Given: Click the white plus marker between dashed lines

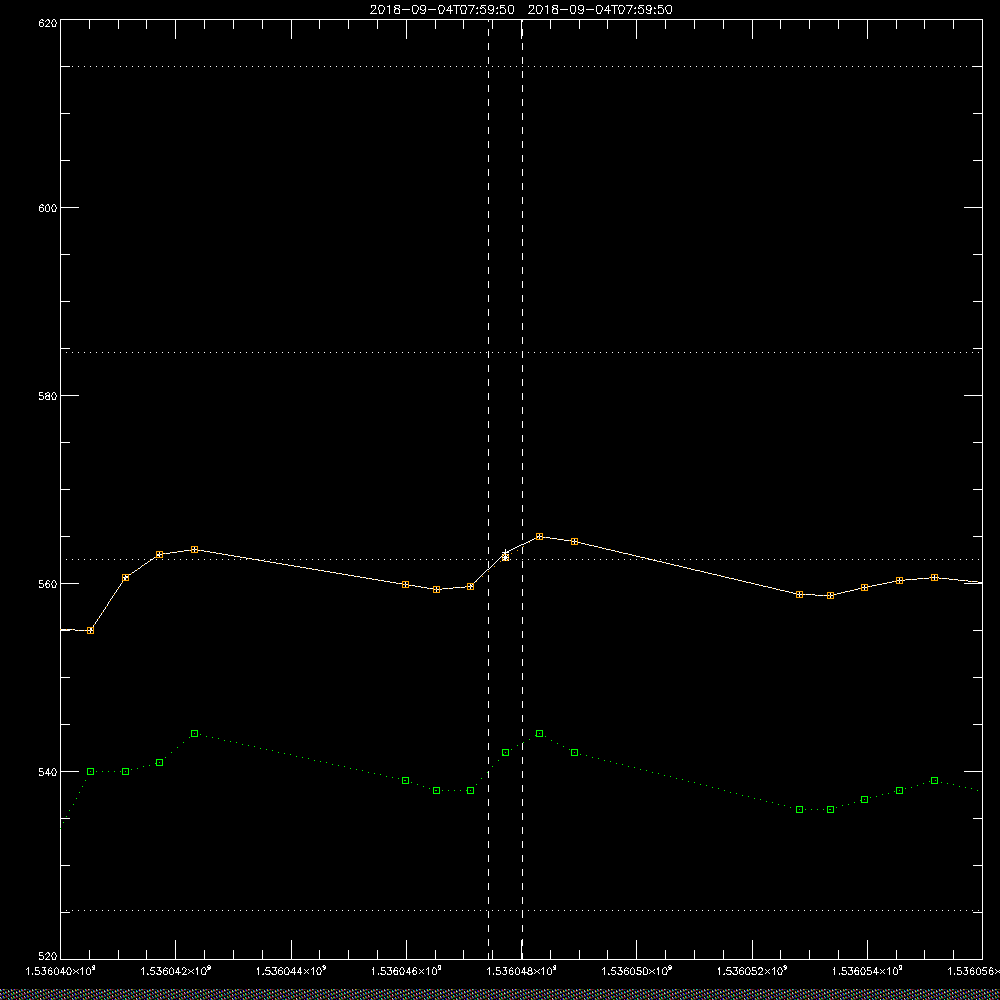Looking at the screenshot, I should click(x=506, y=554).
